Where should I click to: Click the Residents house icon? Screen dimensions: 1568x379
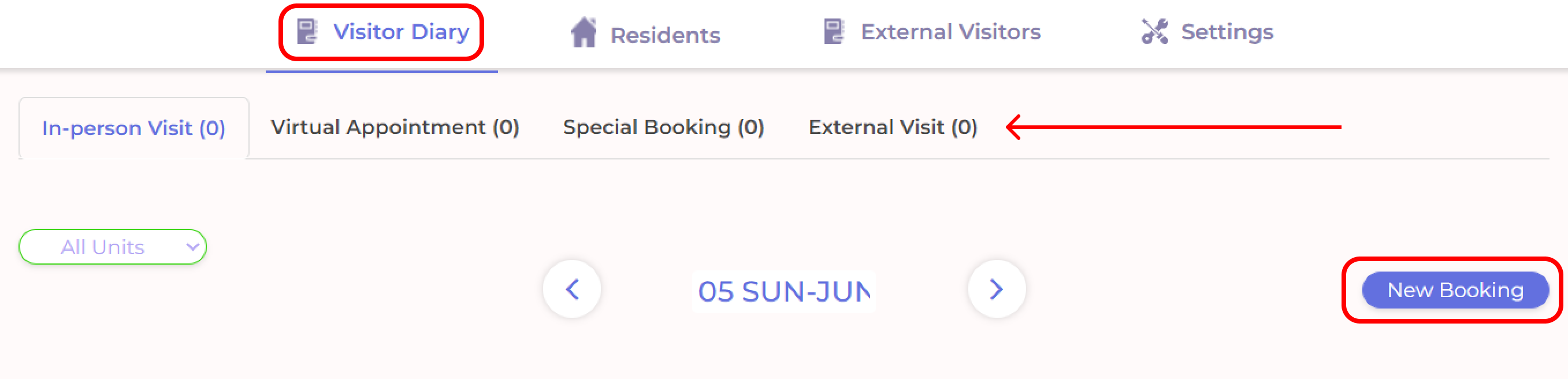coord(583,32)
